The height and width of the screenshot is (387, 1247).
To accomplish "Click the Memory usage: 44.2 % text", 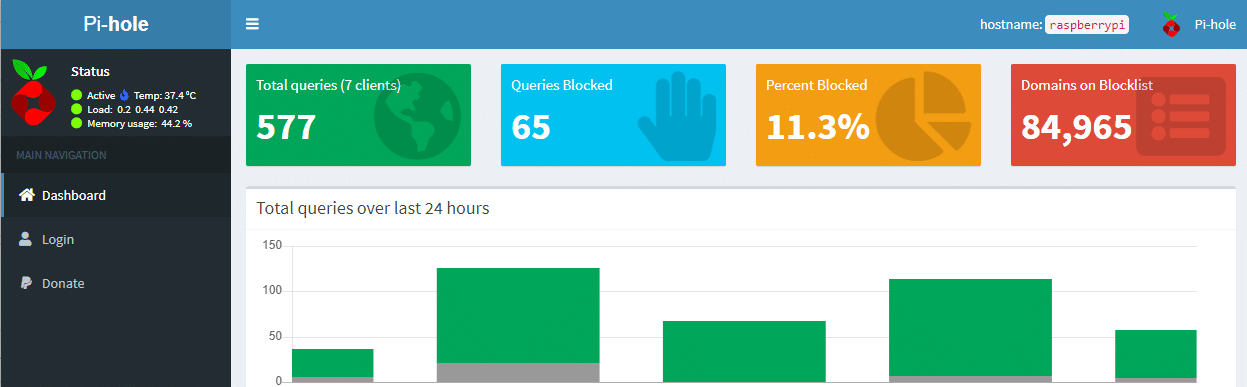I will pyautogui.click(x=139, y=123).
